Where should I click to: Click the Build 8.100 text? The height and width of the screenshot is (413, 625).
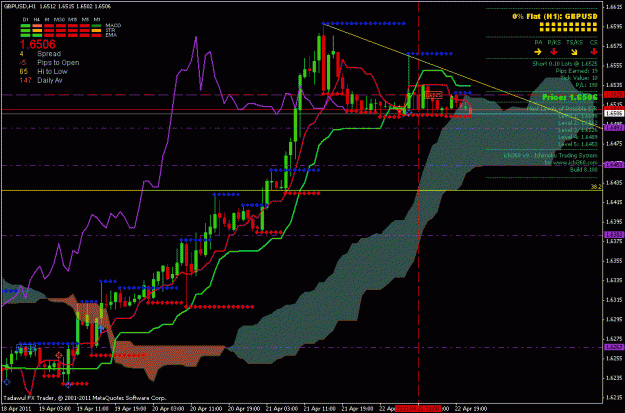point(584,169)
